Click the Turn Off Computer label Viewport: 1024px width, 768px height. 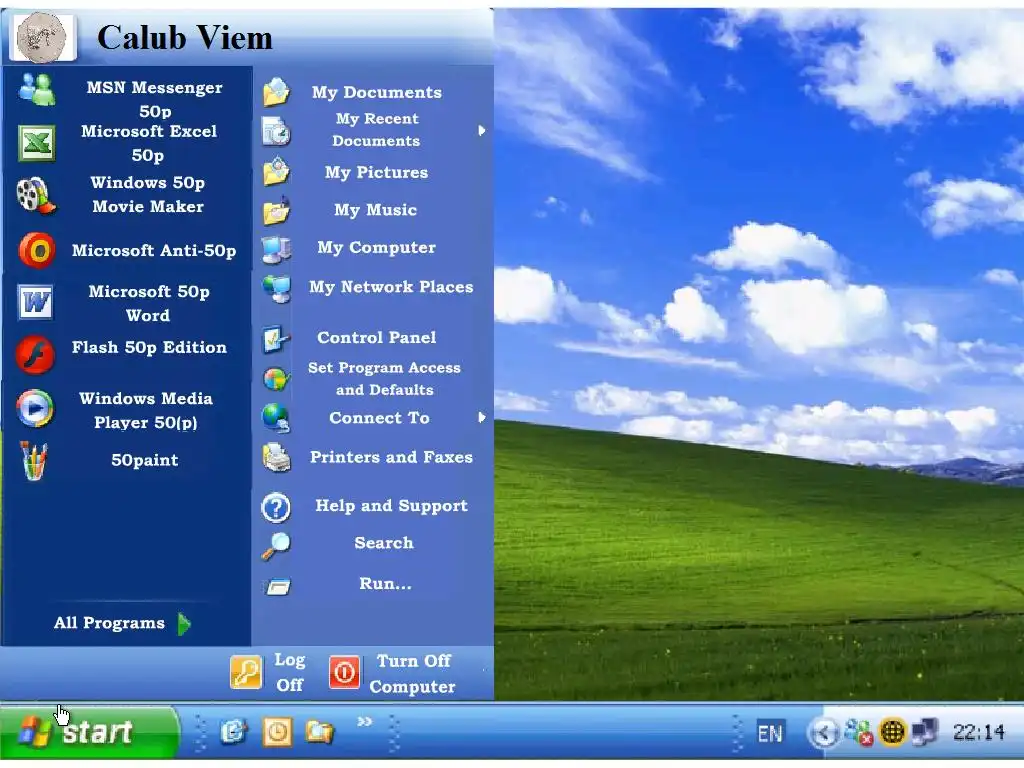[x=413, y=673]
